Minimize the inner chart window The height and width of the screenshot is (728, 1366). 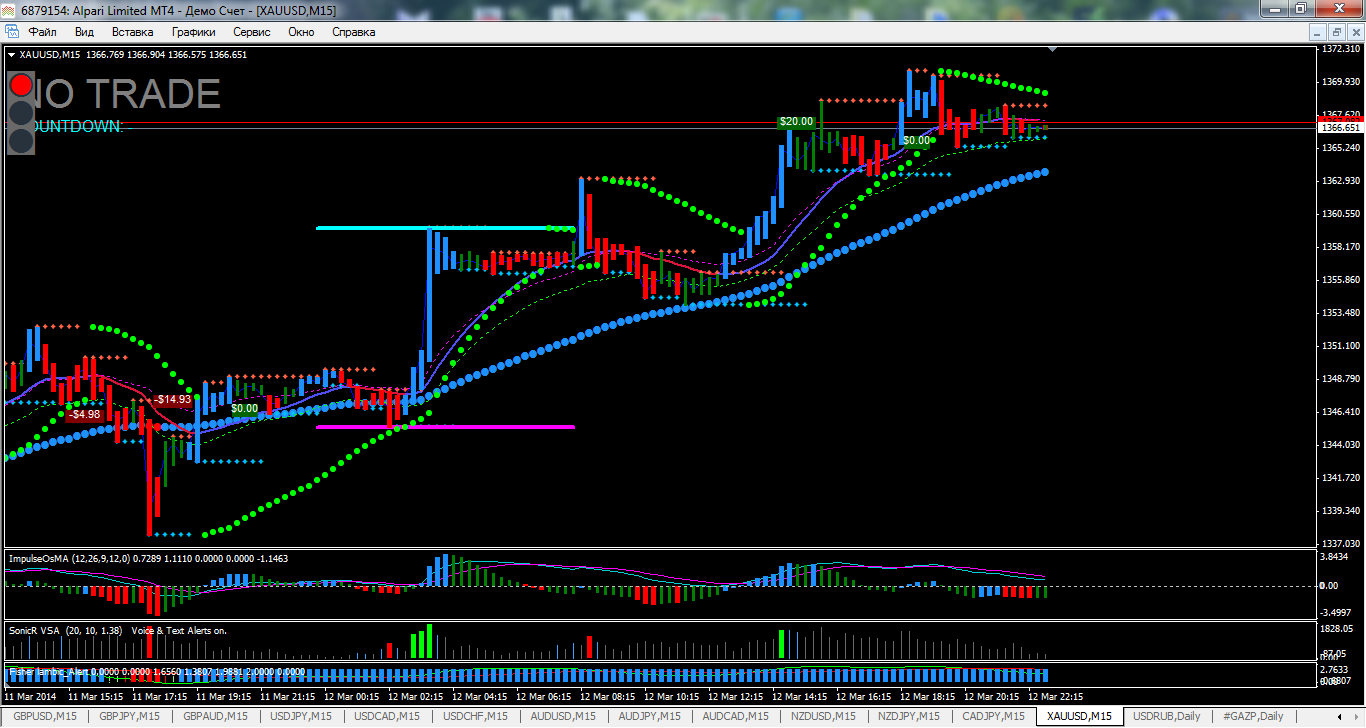(1320, 32)
